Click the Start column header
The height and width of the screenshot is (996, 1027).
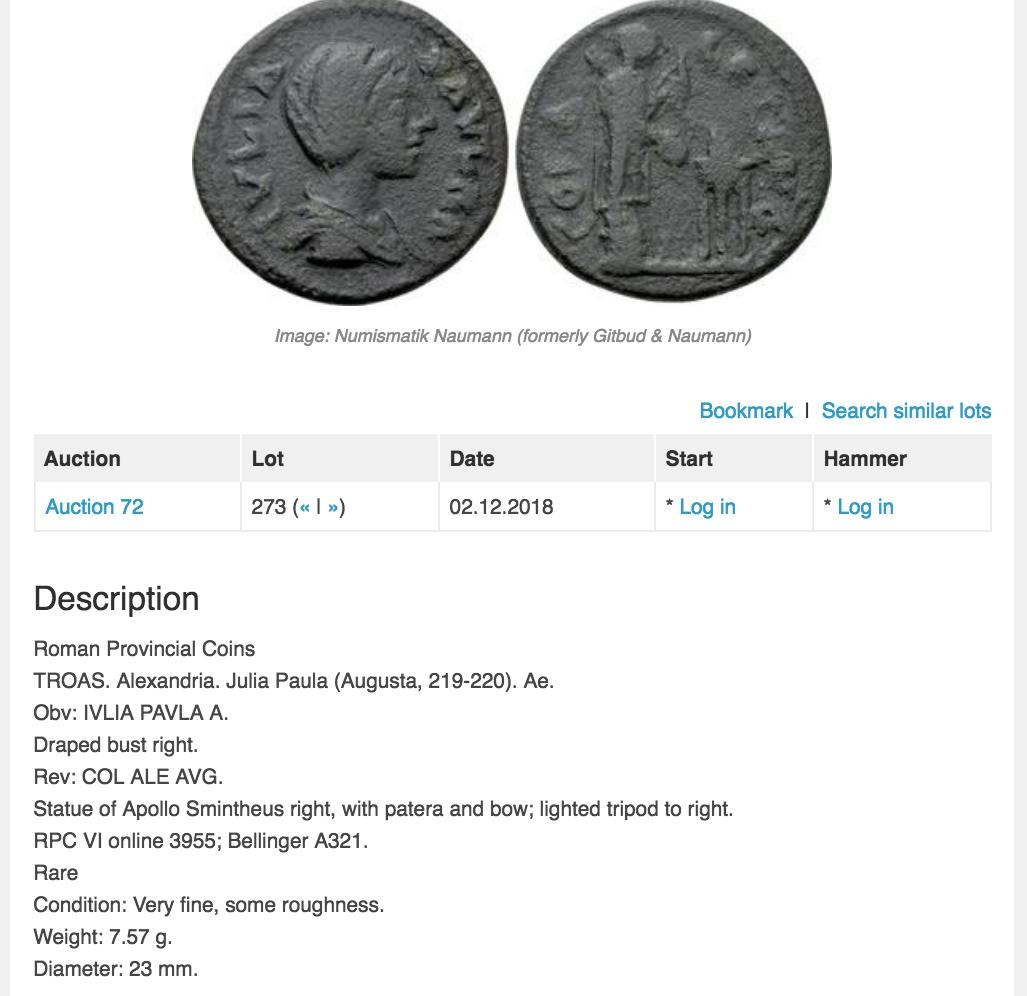(x=689, y=459)
